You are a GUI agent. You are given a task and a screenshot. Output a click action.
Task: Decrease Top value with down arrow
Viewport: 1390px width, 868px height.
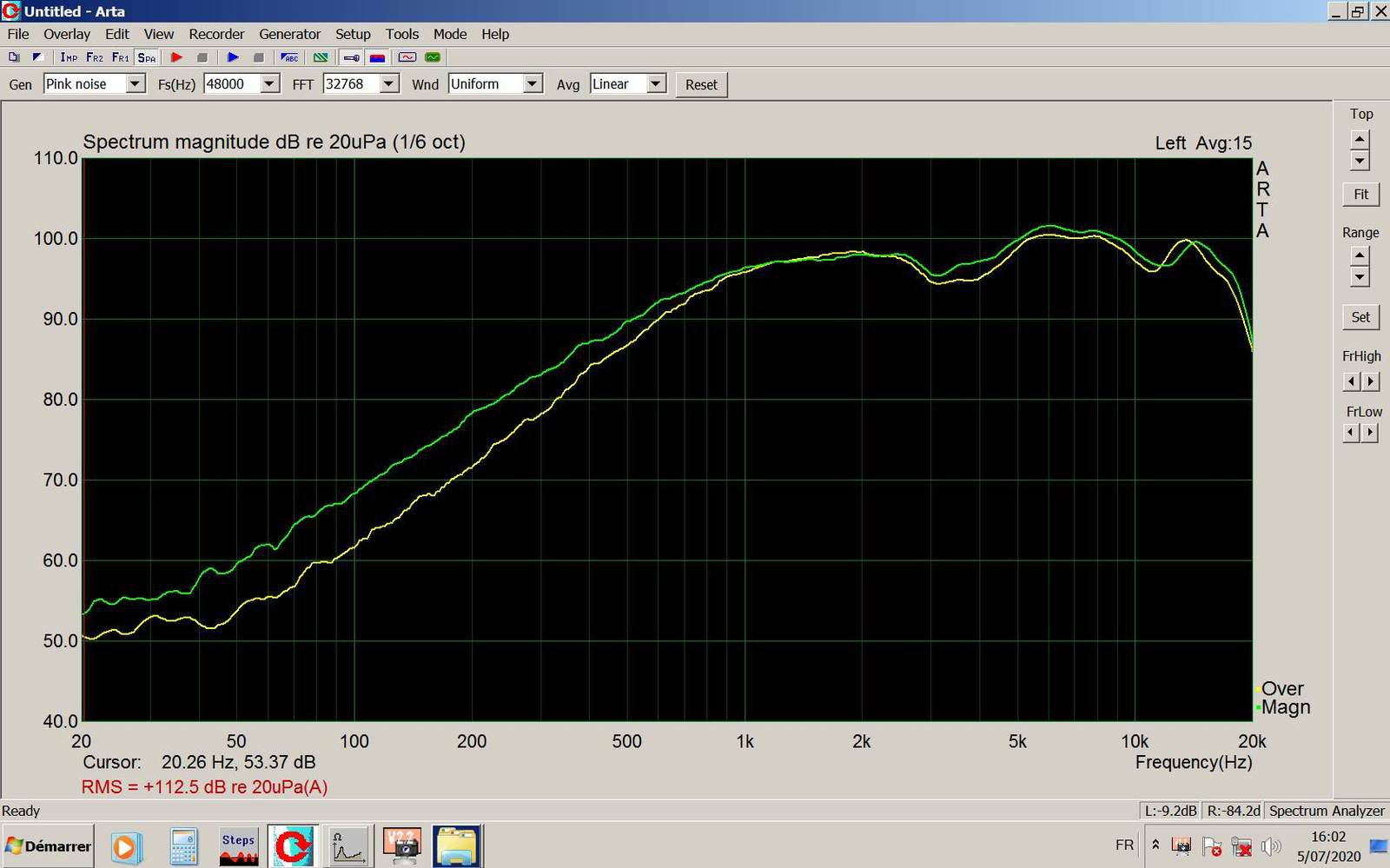[x=1360, y=161]
